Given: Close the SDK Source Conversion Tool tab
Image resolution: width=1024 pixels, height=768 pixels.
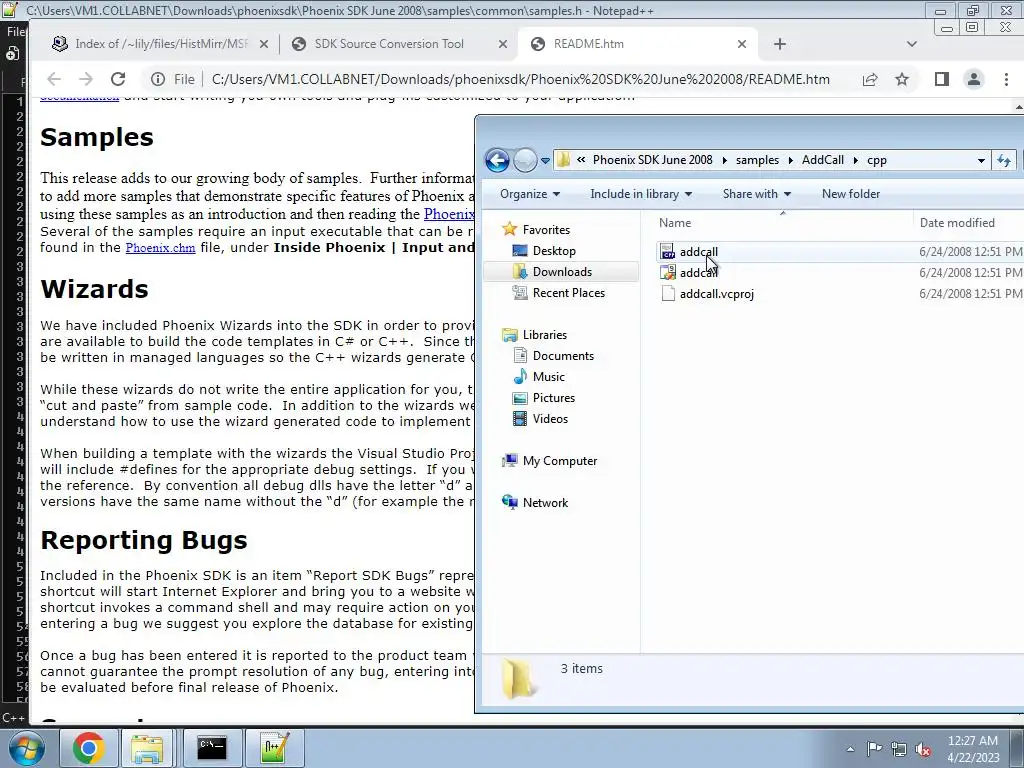Looking at the screenshot, I should (502, 44).
